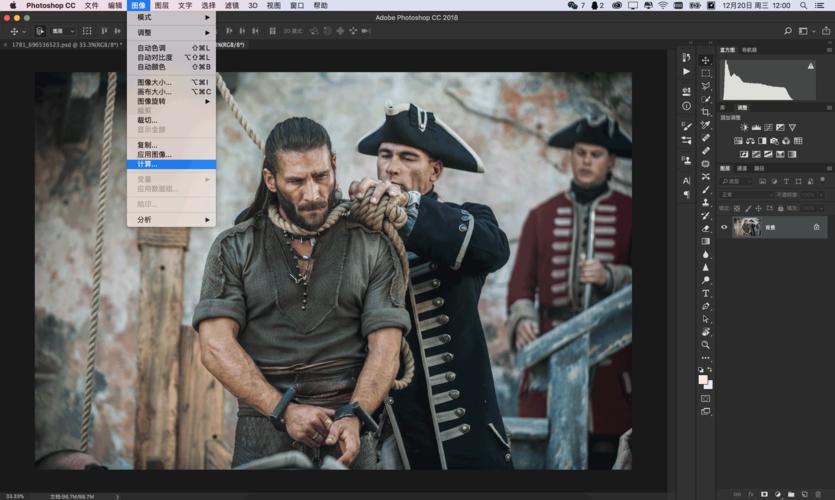This screenshot has width=835, height=500.
Task: Select the Crop tool
Action: coord(706,112)
